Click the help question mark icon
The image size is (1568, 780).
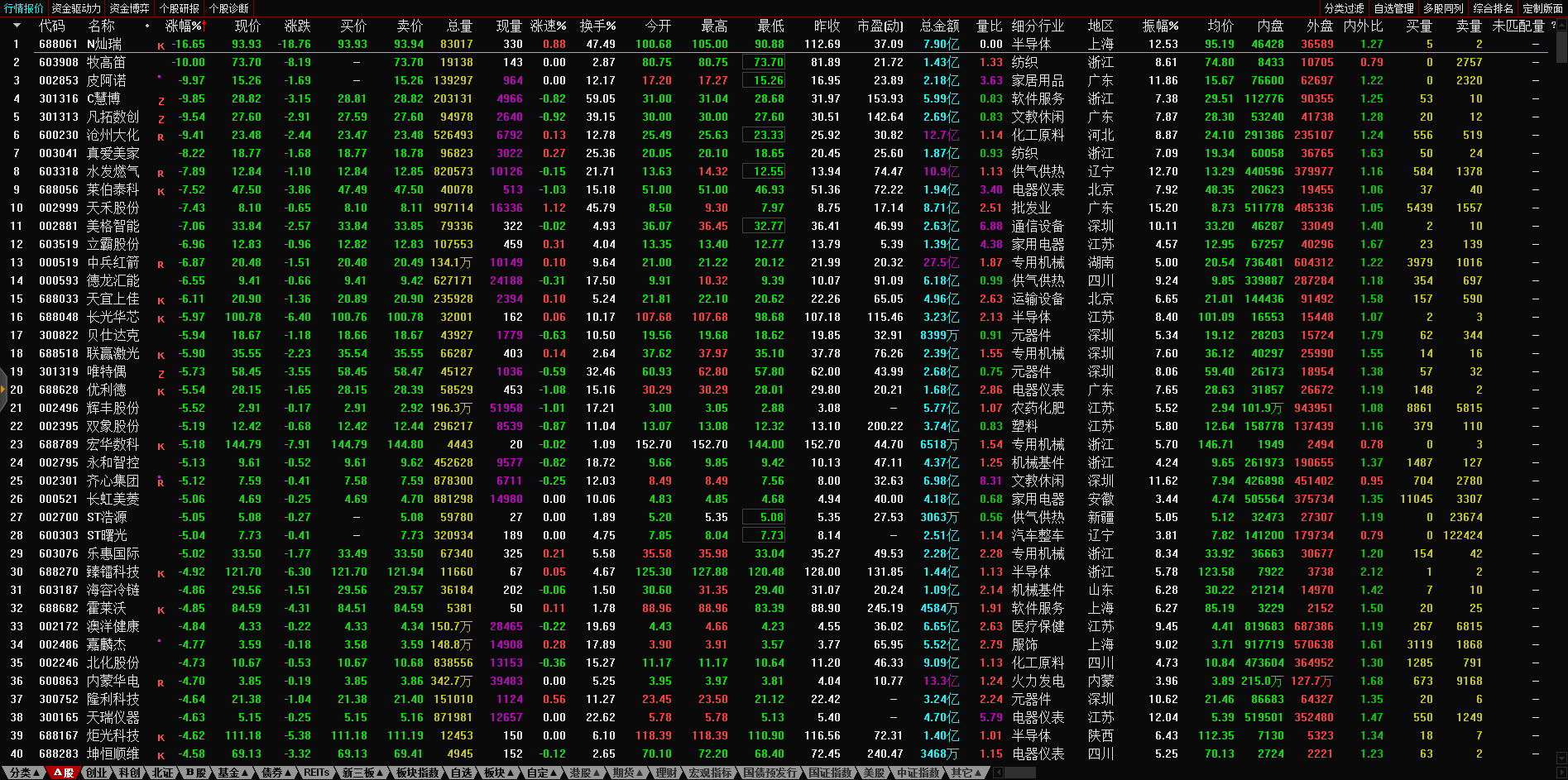(1553, 26)
